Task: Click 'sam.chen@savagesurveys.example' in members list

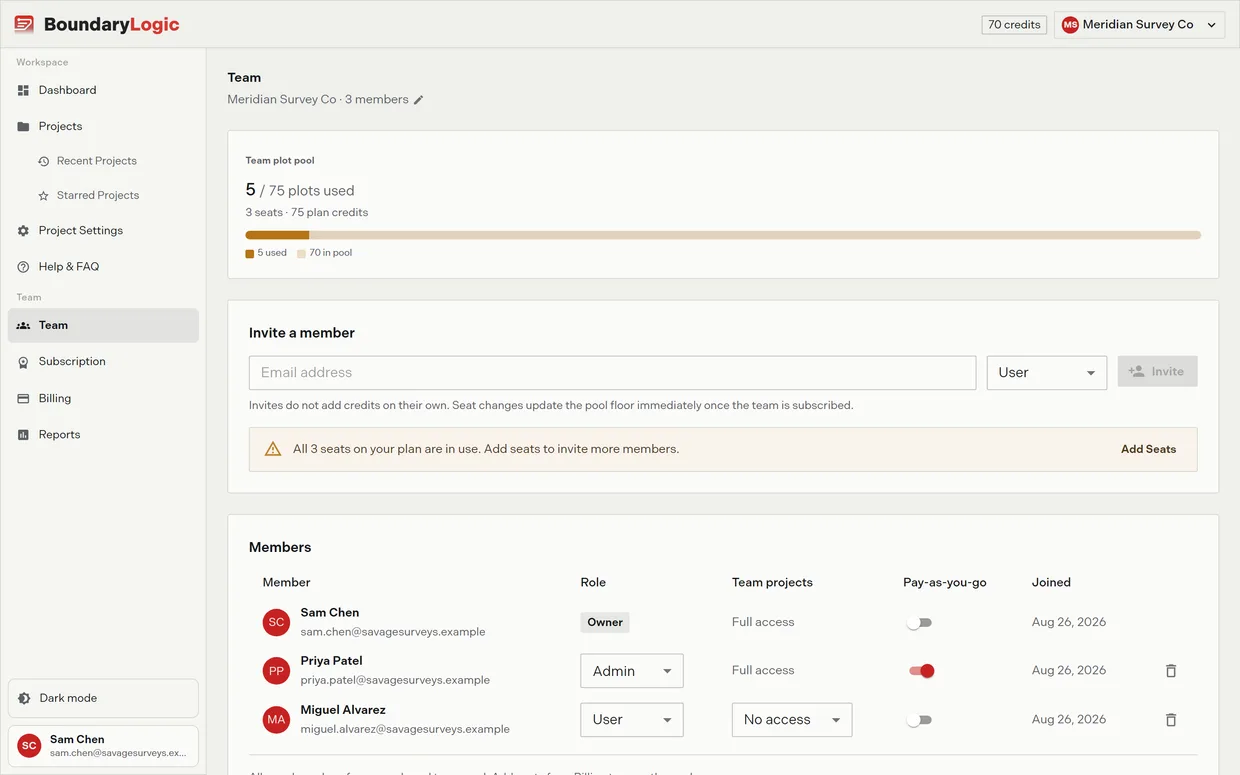Action: 393,632
